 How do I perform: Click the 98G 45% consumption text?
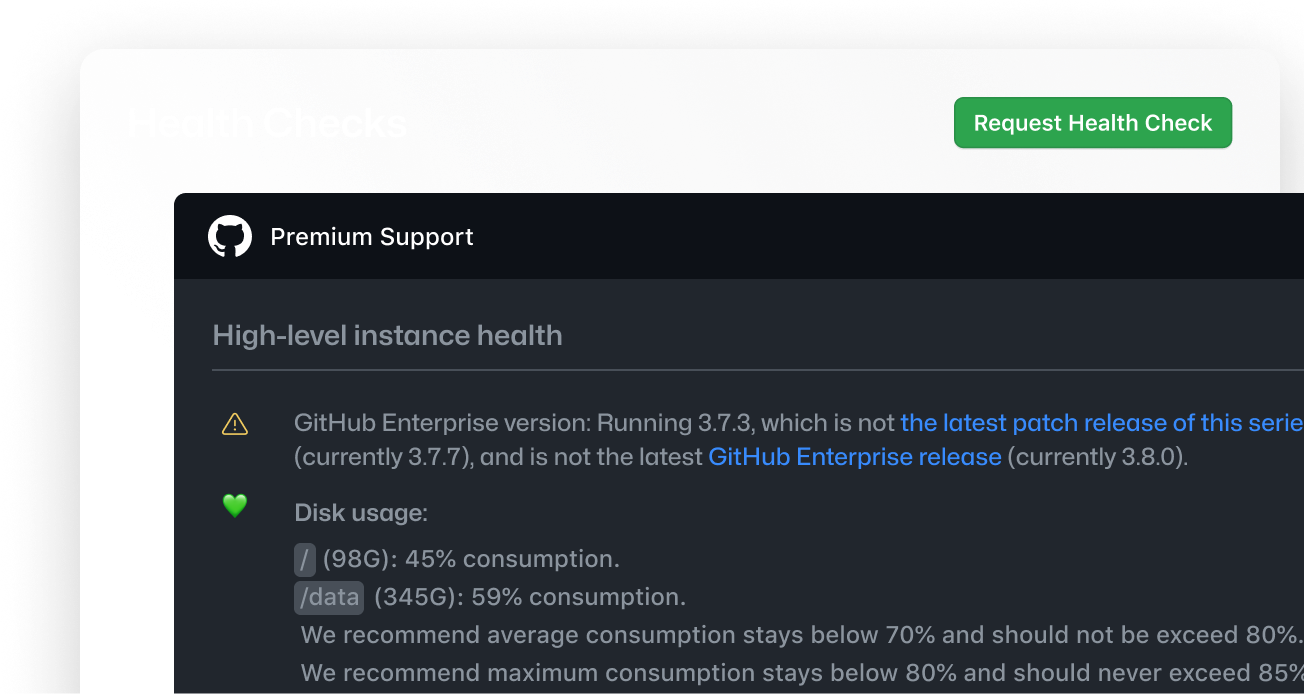(470, 559)
